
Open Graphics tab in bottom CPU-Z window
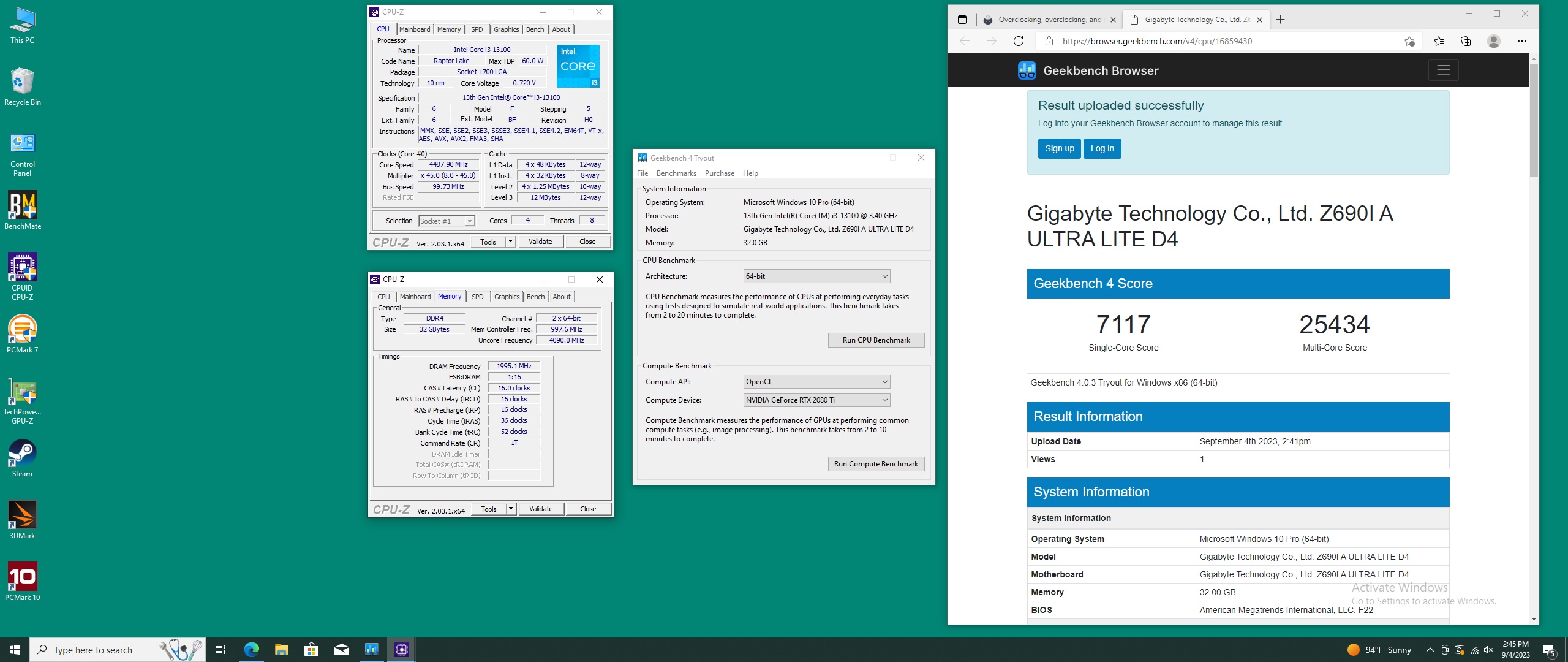tap(507, 297)
